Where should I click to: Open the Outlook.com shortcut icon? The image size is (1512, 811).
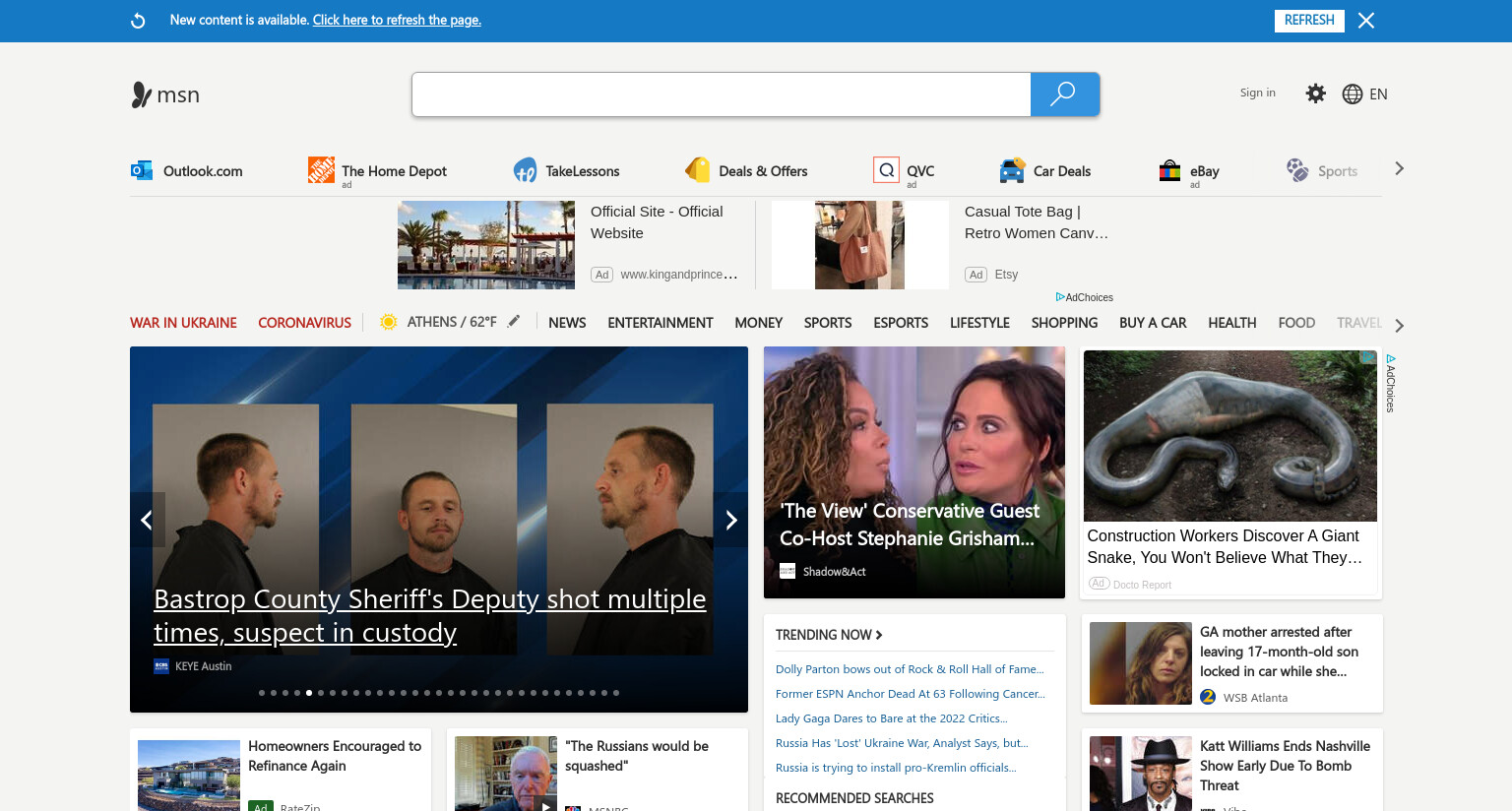pyautogui.click(x=142, y=170)
